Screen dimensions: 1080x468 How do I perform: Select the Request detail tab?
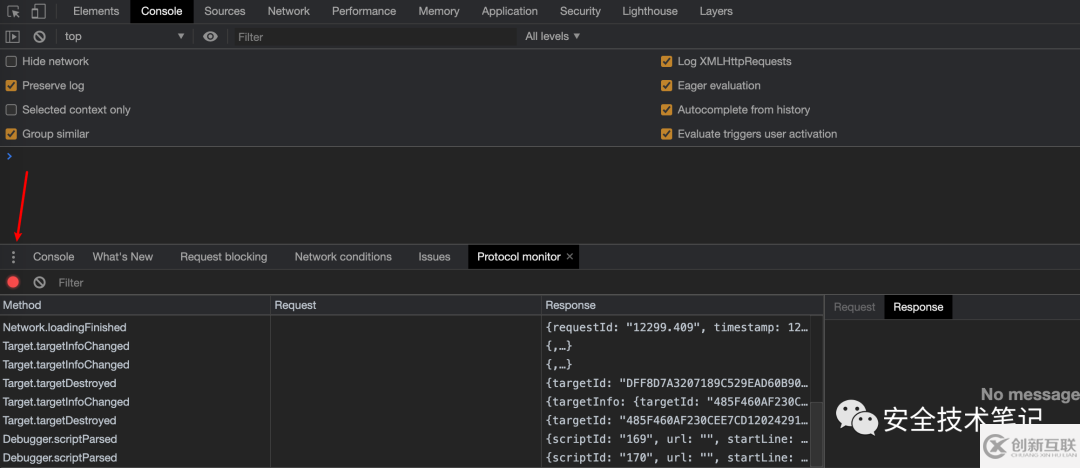coord(854,307)
